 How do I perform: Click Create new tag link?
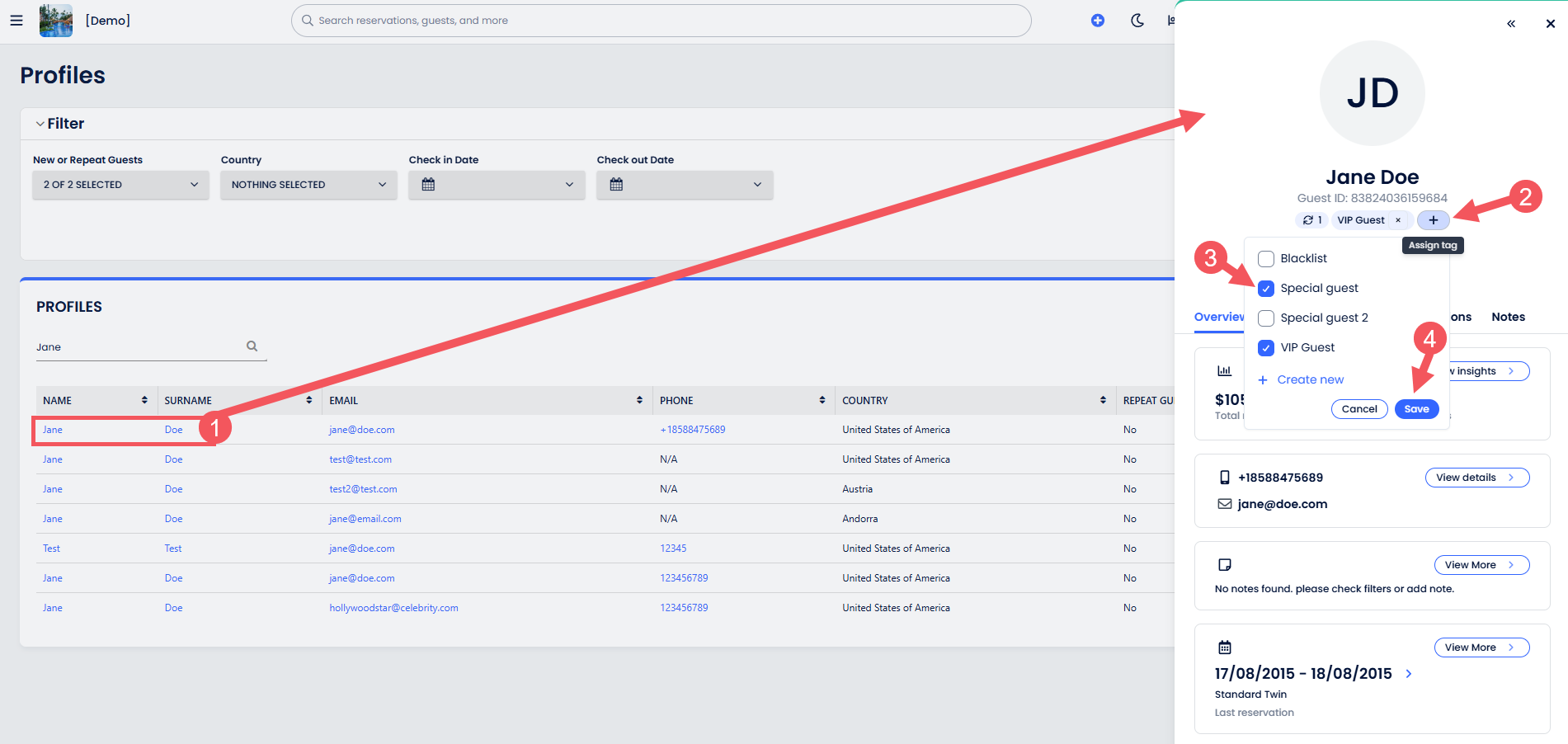pyautogui.click(x=1310, y=379)
